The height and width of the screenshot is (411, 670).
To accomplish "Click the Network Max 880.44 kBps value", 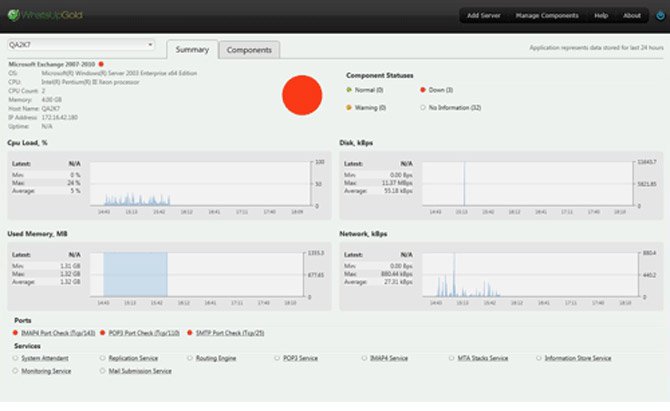I will click(x=397, y=274).
